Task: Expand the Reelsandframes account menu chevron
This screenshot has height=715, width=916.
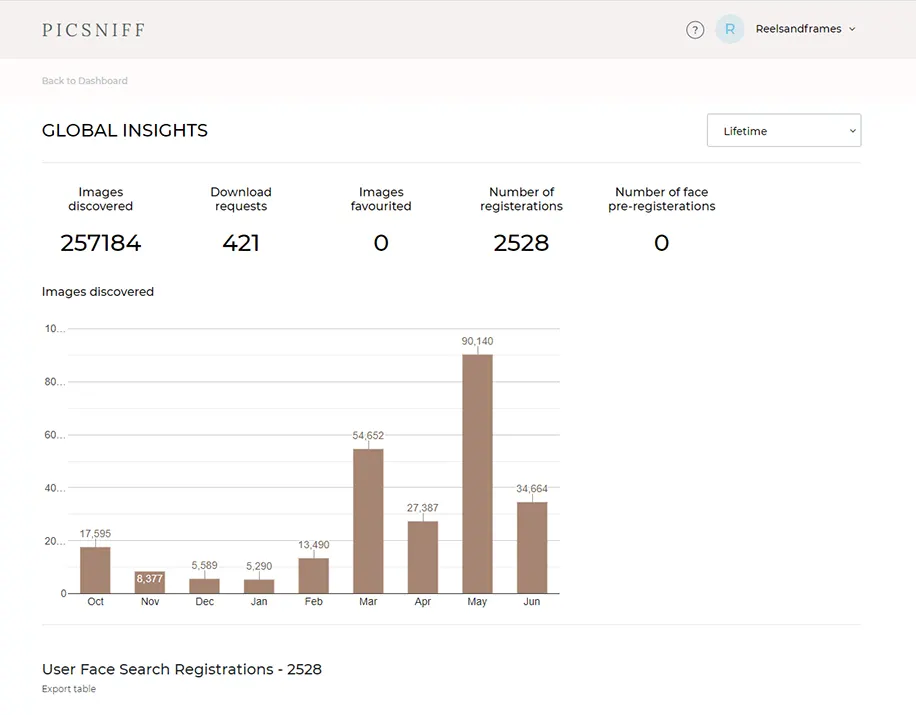Action: click(852, 29)
